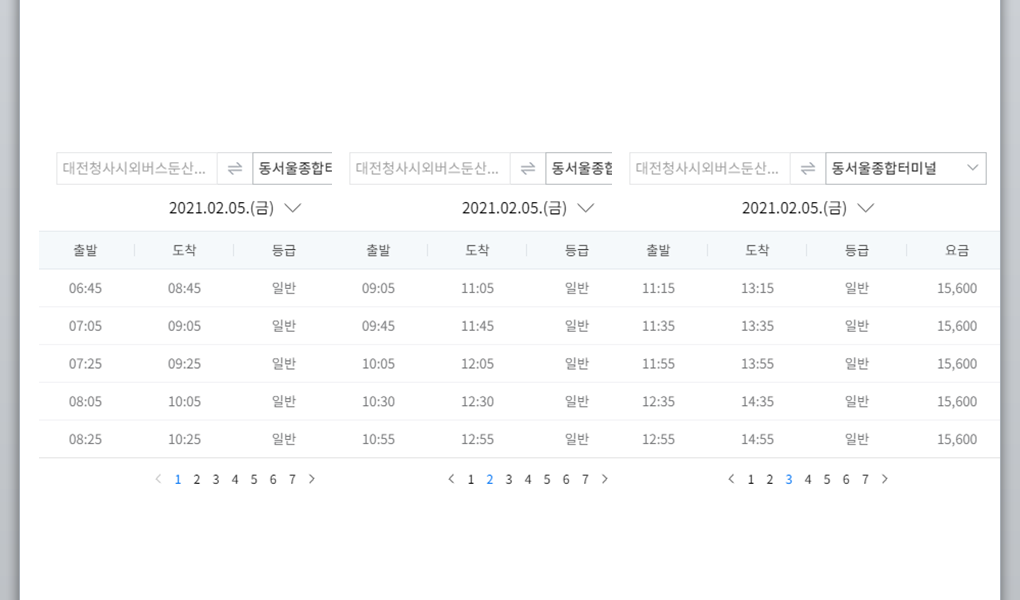Click the 대전청사시외버스둔산 origin field in middle timetable
The height and width of the screenshot is (600, 1020).
click(x=430, y=169)
